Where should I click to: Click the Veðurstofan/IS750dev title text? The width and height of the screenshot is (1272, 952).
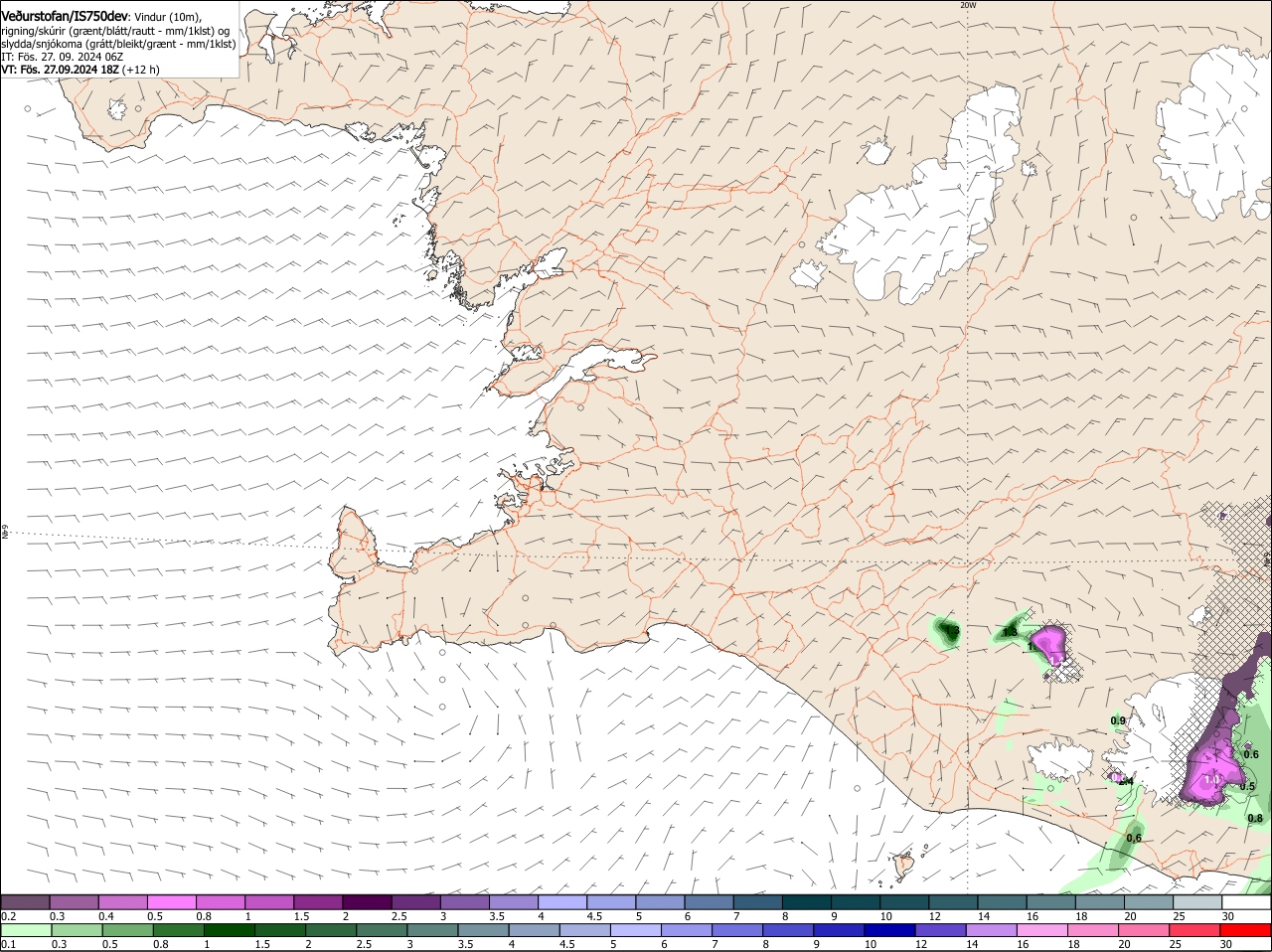pyautogui.click(x=65, y=16)
